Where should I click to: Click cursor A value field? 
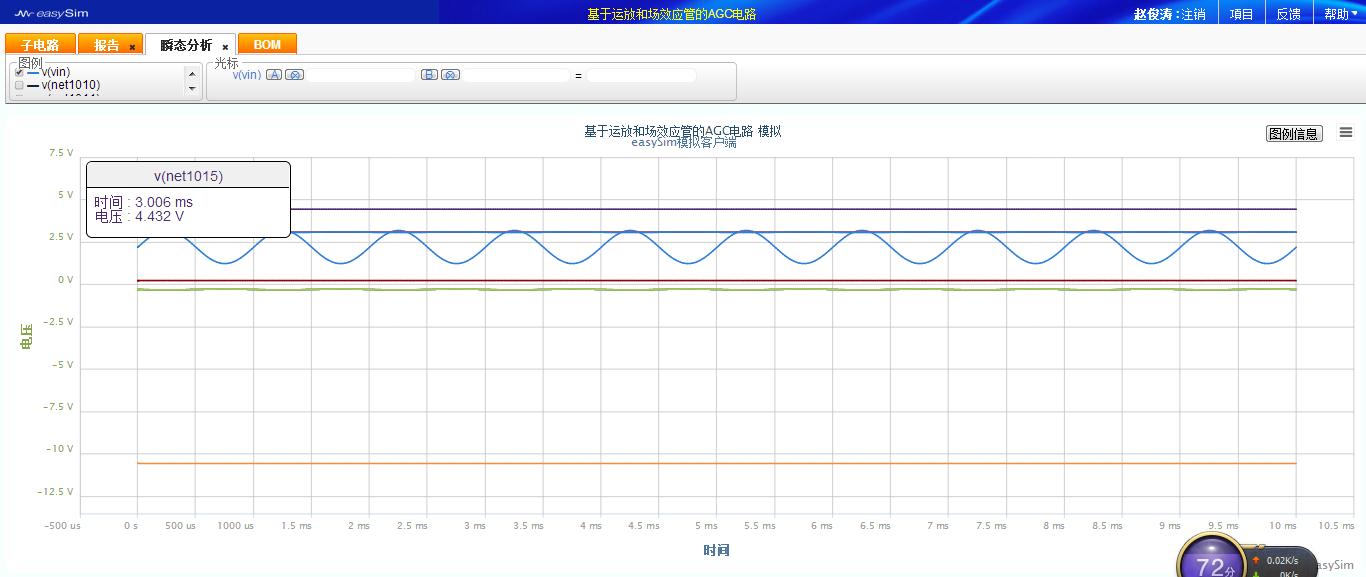click(x=360, y=76)
